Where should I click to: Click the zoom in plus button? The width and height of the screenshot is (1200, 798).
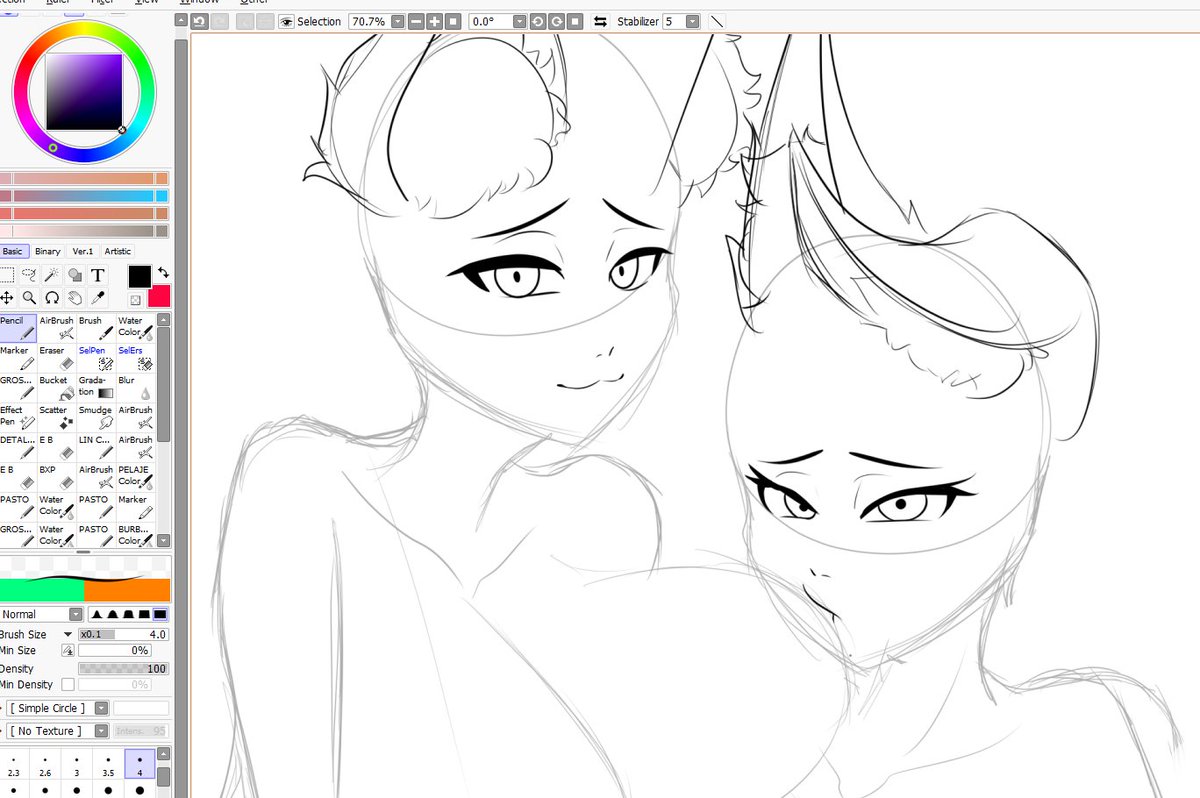point(435,21)
